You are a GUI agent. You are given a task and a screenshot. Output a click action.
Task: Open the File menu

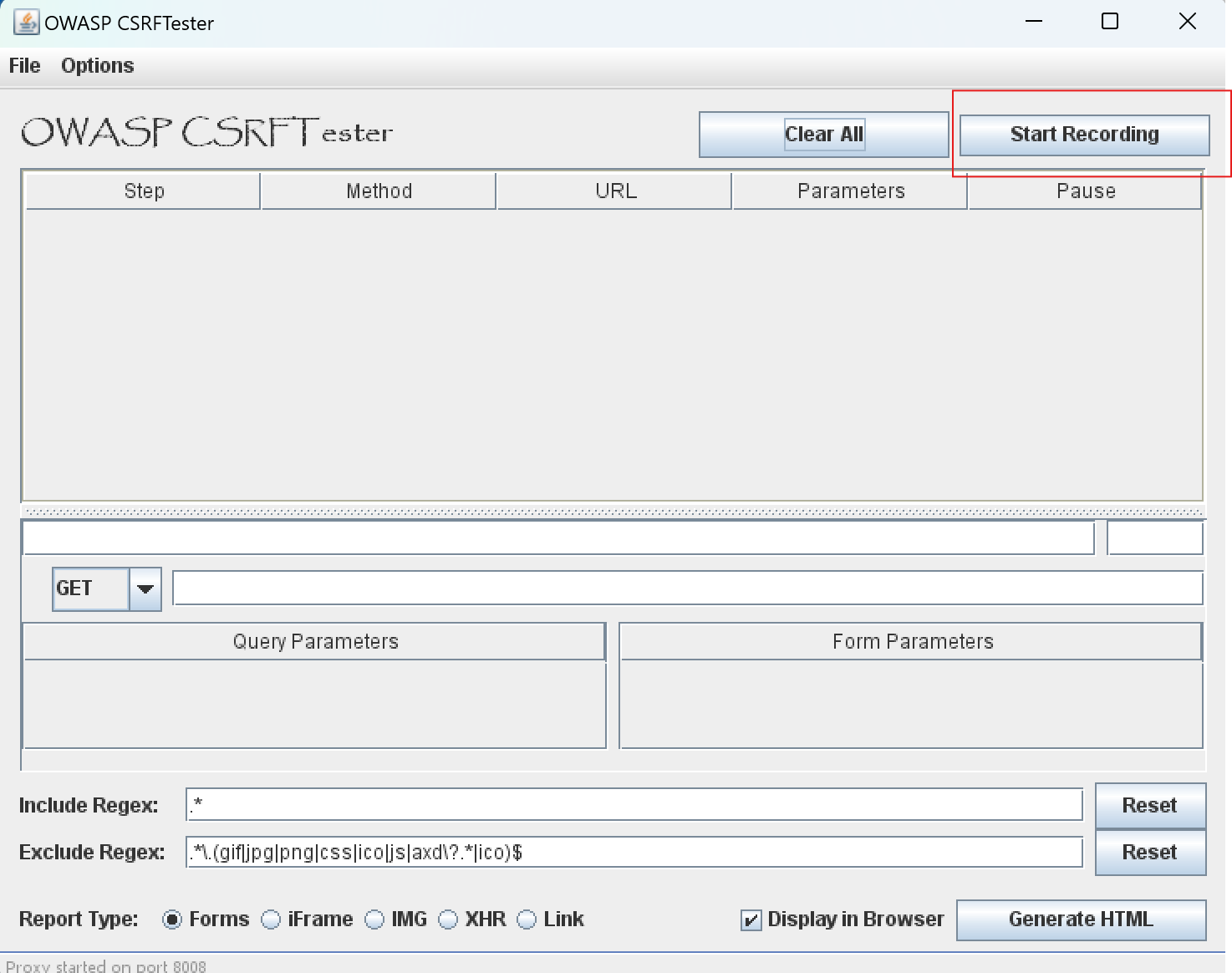25,65
